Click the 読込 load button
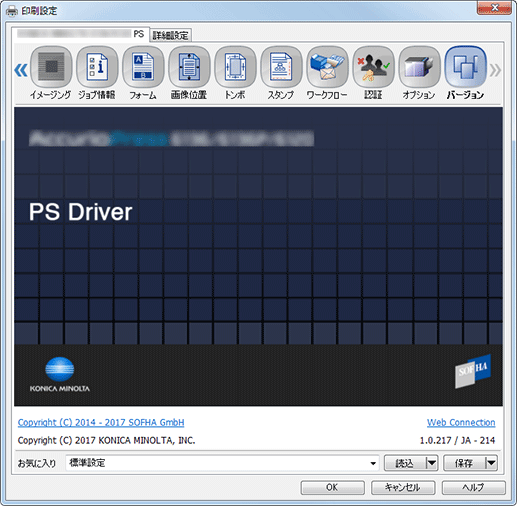 coord(405,463)
